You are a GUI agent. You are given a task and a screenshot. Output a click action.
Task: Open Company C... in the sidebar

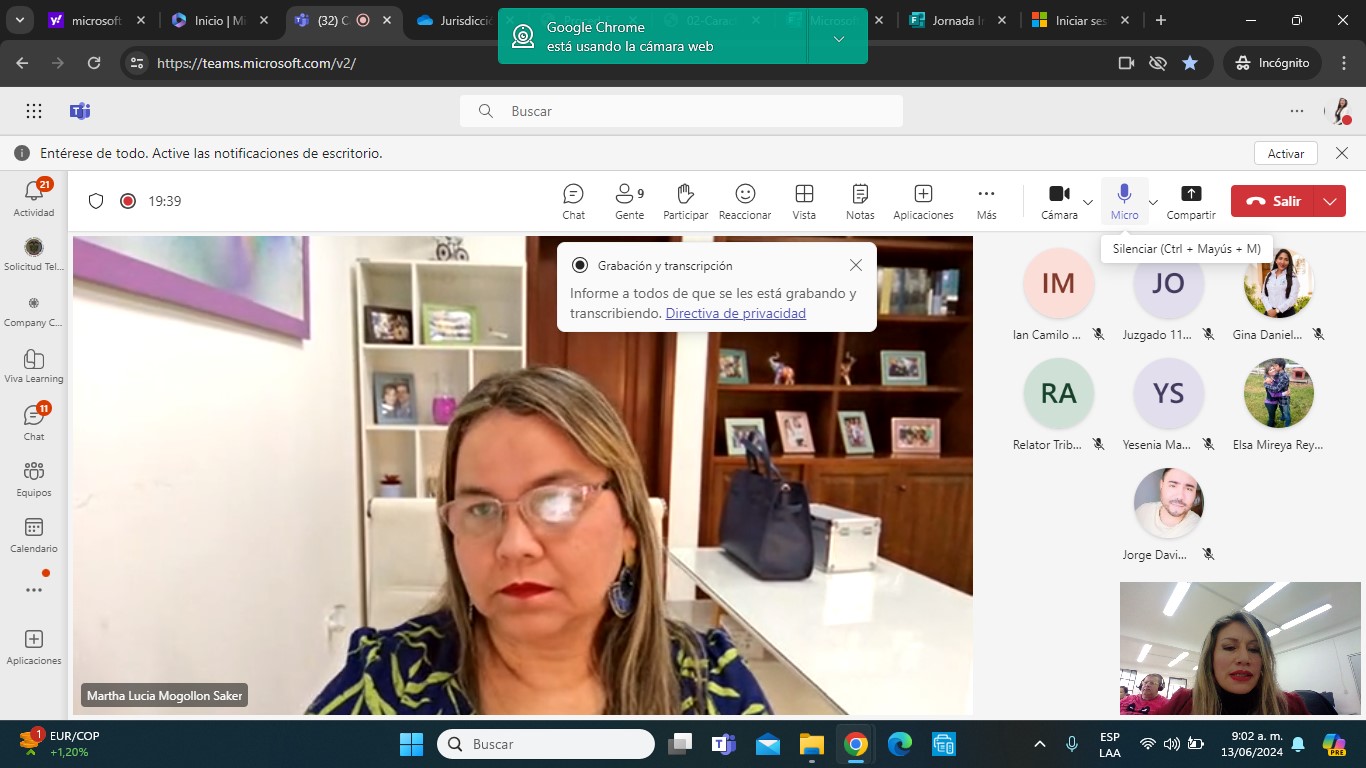[x=34, y=310]
